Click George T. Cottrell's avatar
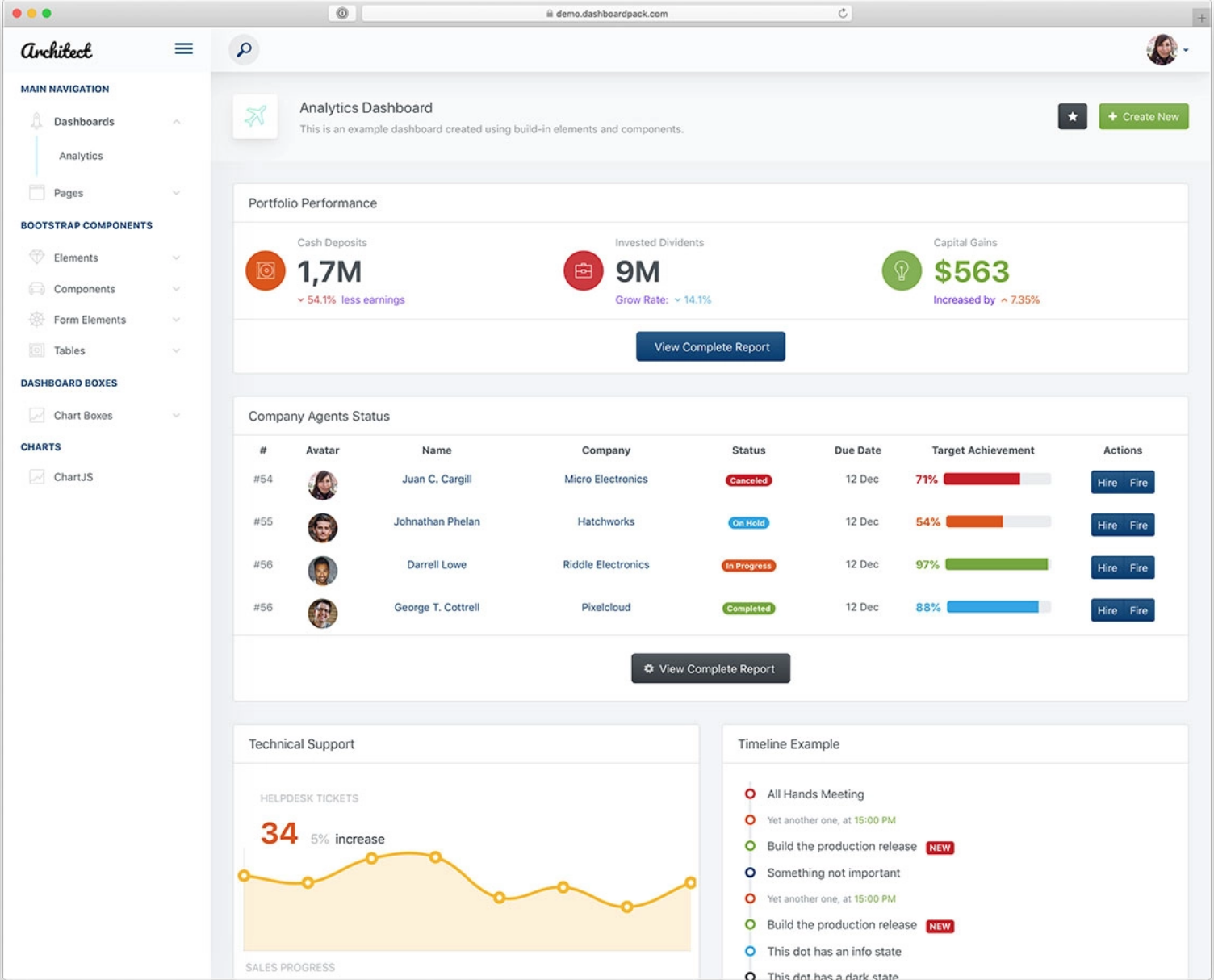This screenshot has height=980, width=1214. tap(323, 614)
